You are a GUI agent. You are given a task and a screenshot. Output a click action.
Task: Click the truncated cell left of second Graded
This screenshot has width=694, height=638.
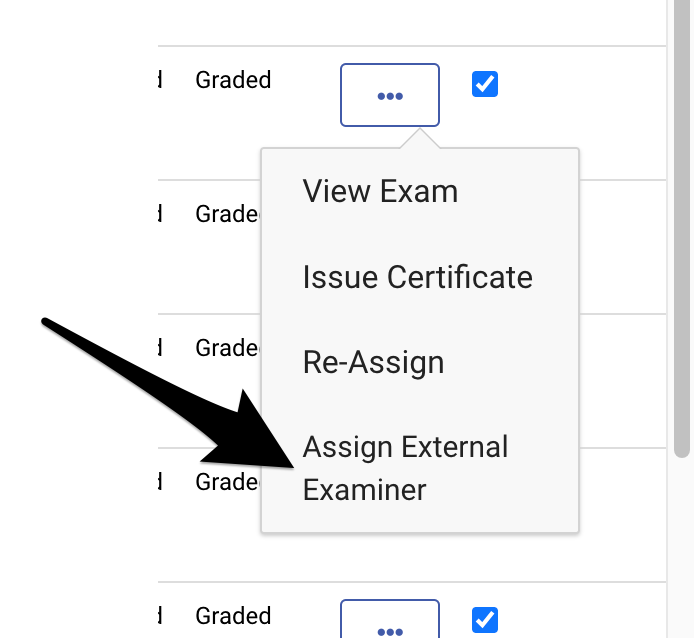[x=160, y=214]
